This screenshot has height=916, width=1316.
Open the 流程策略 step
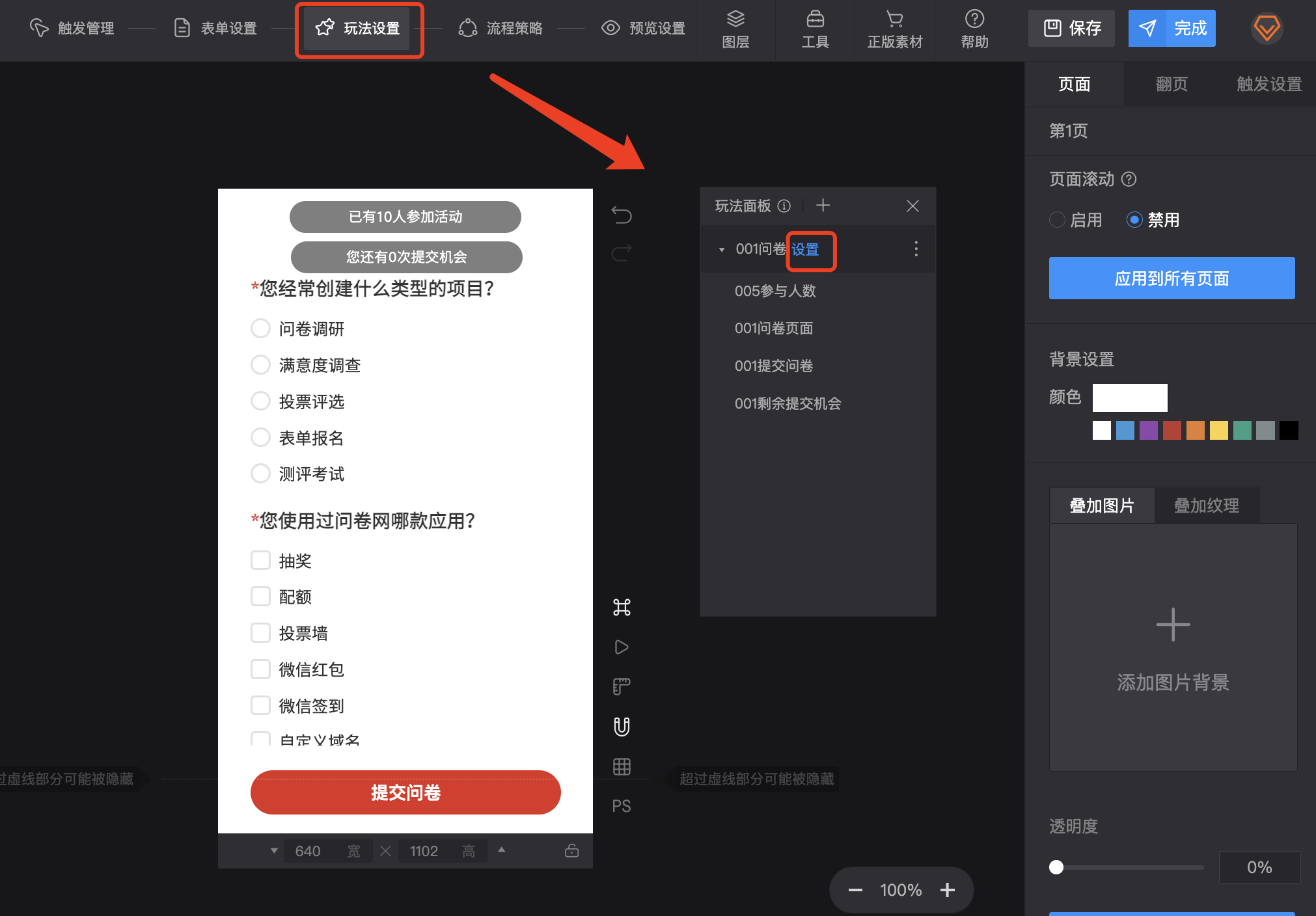(500, 28)
